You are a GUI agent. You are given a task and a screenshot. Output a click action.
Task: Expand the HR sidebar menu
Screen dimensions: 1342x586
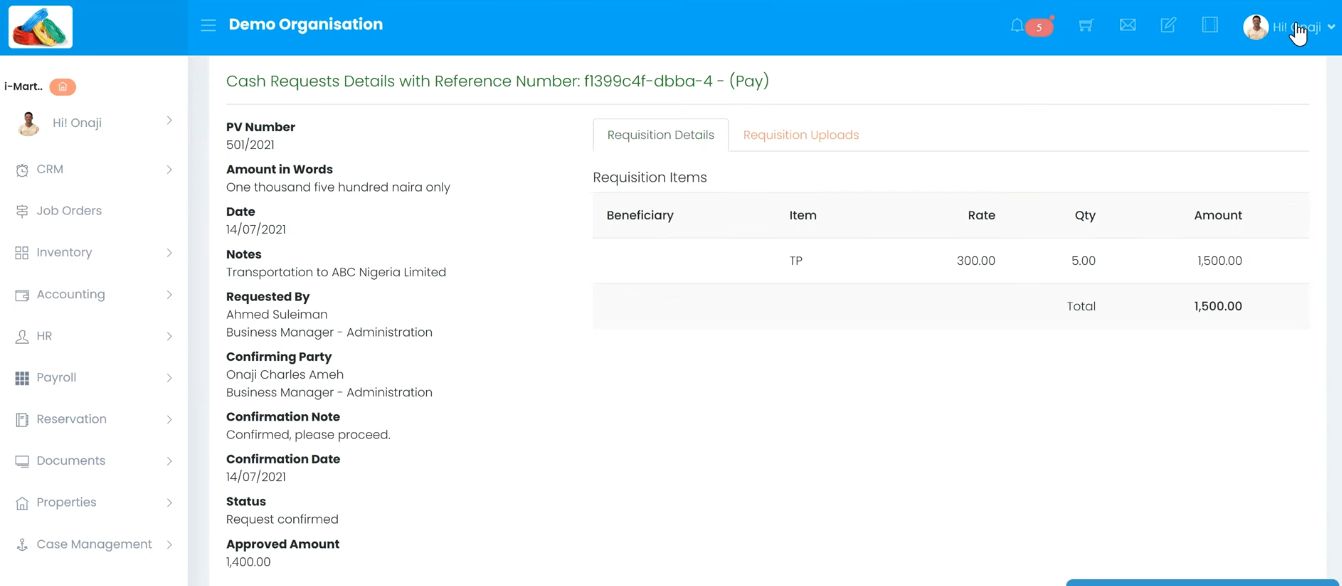(44, 337)
